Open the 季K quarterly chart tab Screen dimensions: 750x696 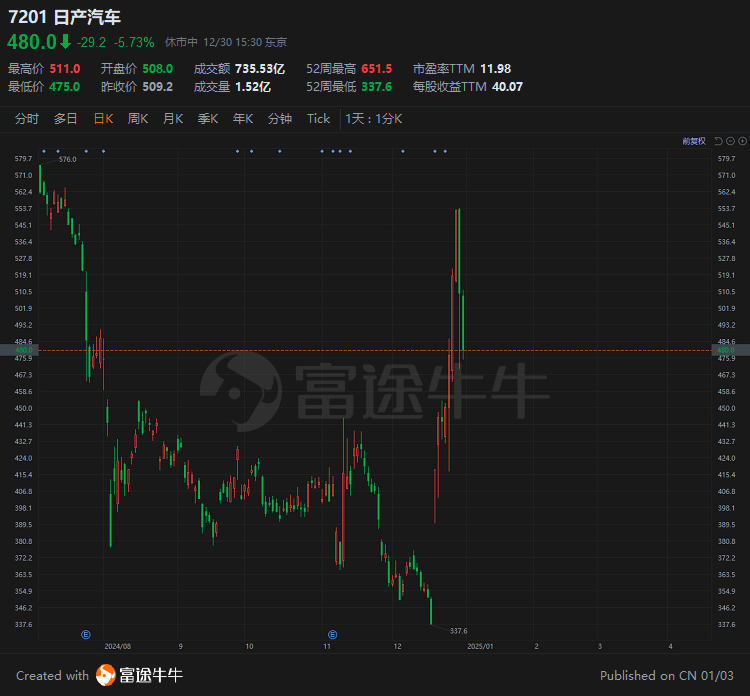click(x=208, y=119)
